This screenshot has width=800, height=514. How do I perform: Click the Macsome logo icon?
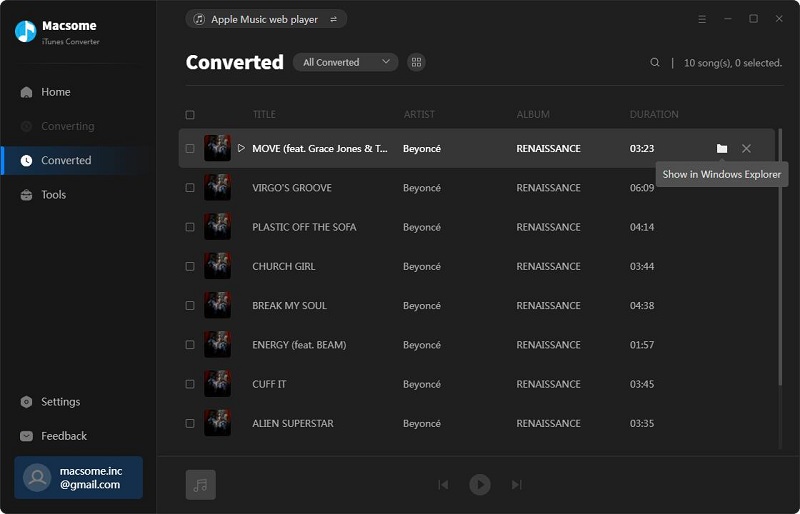26,32
